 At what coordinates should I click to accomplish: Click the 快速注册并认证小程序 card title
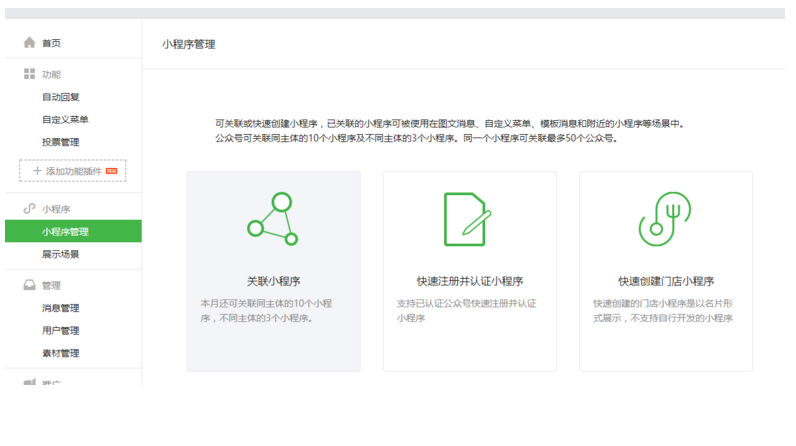point(469,281)
